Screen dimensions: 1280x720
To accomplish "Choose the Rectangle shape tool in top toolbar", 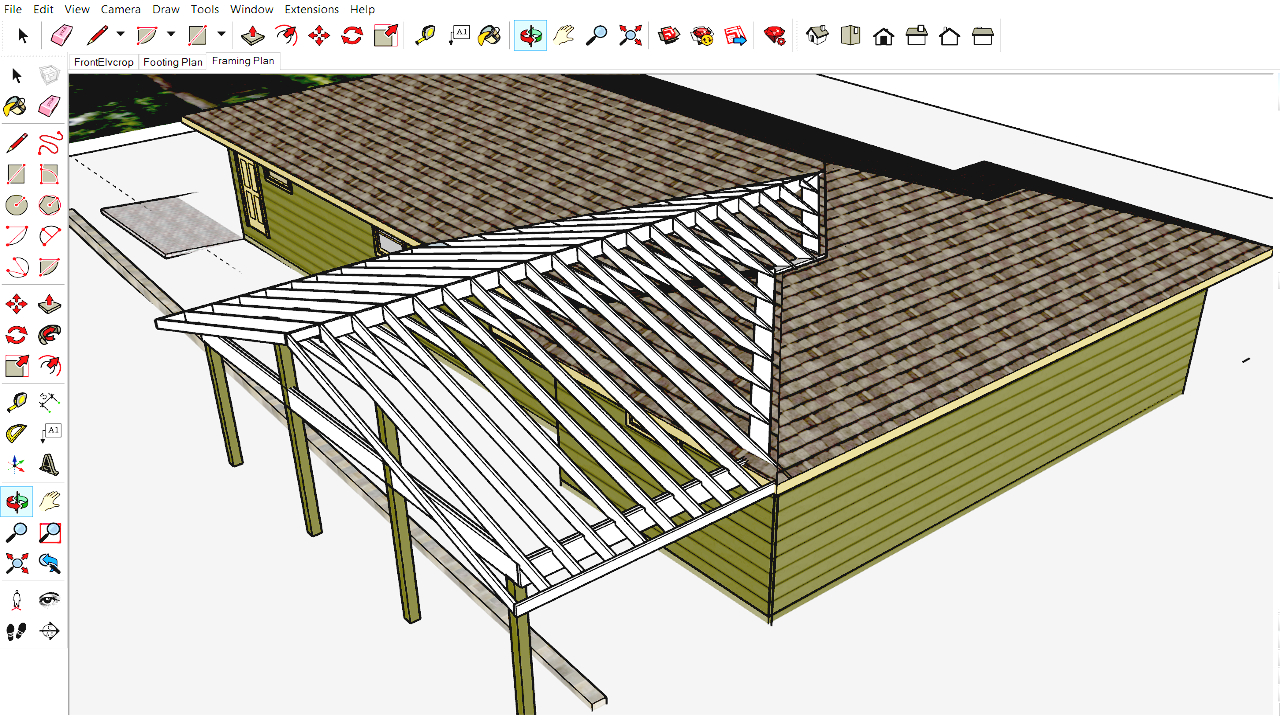I will [x=197, y=36].
